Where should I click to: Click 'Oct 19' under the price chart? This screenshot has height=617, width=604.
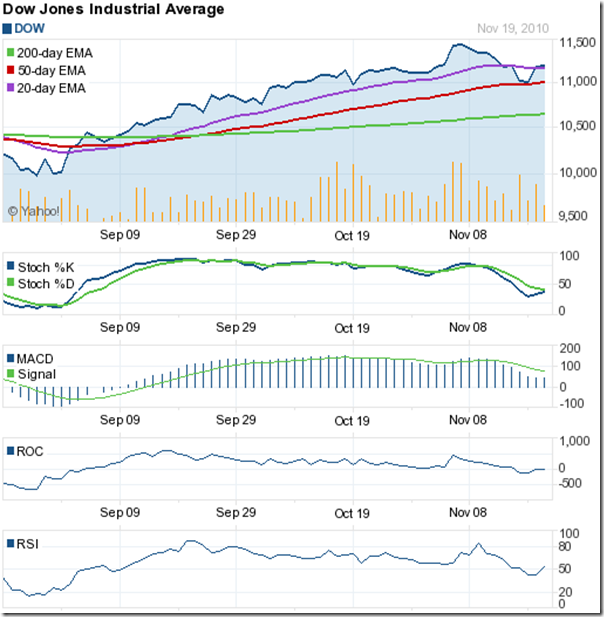(352, 236)
